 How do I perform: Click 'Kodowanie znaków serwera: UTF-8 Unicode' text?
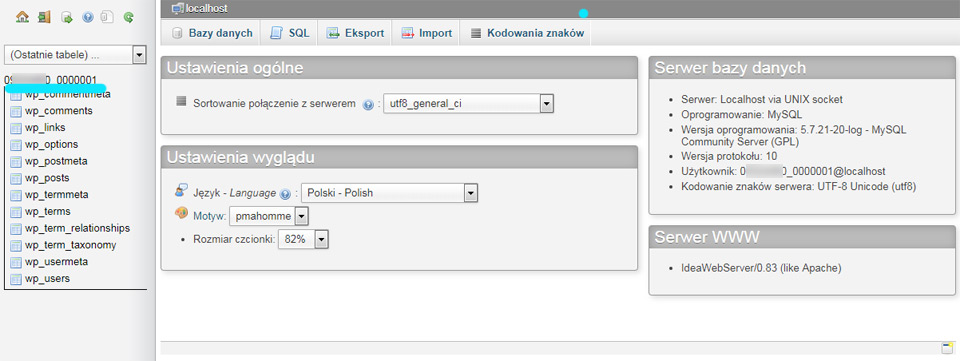[798, 187]
